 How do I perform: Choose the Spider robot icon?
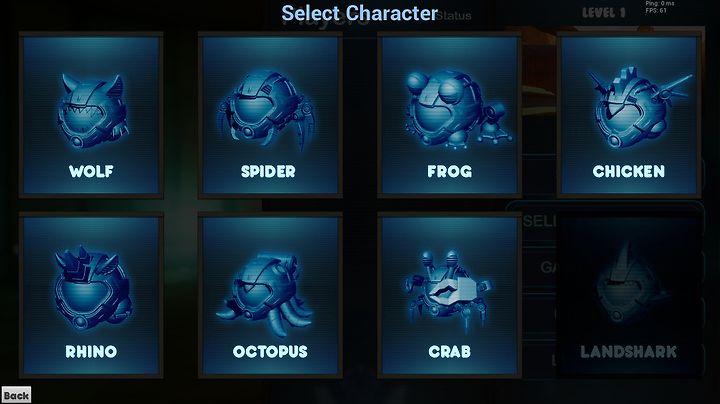click(268, 109)
